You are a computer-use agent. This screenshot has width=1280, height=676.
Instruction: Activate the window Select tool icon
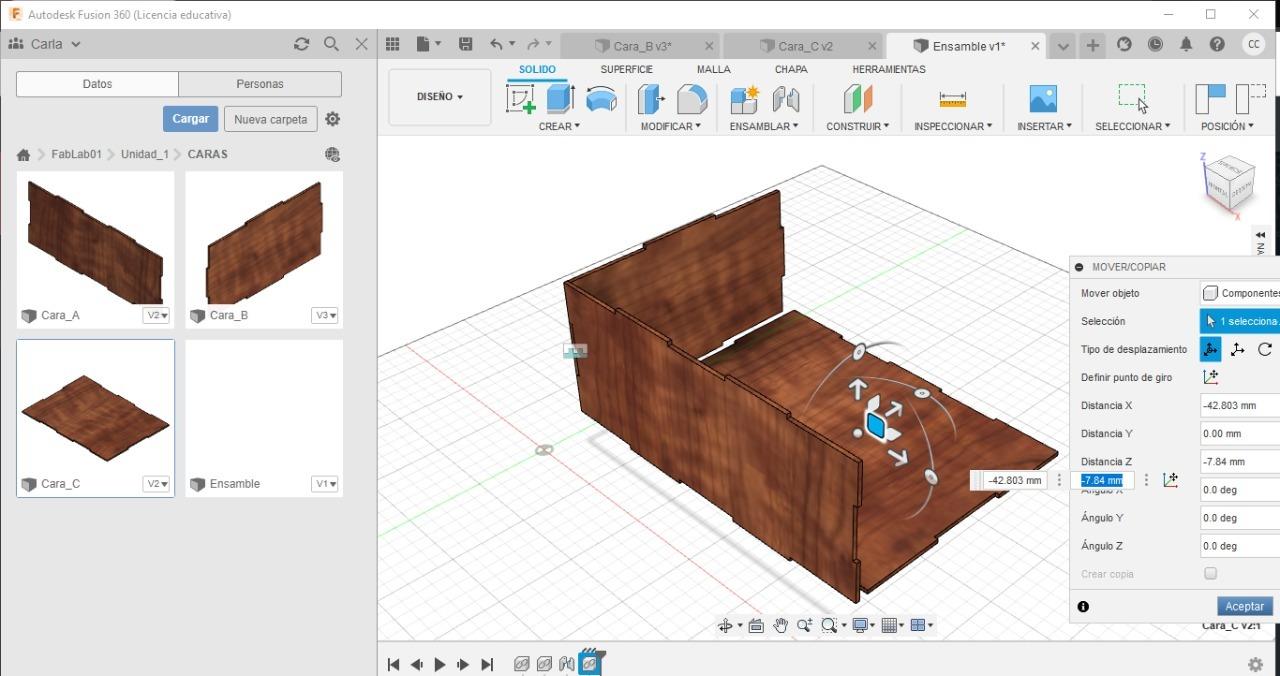click(1132, 97)
